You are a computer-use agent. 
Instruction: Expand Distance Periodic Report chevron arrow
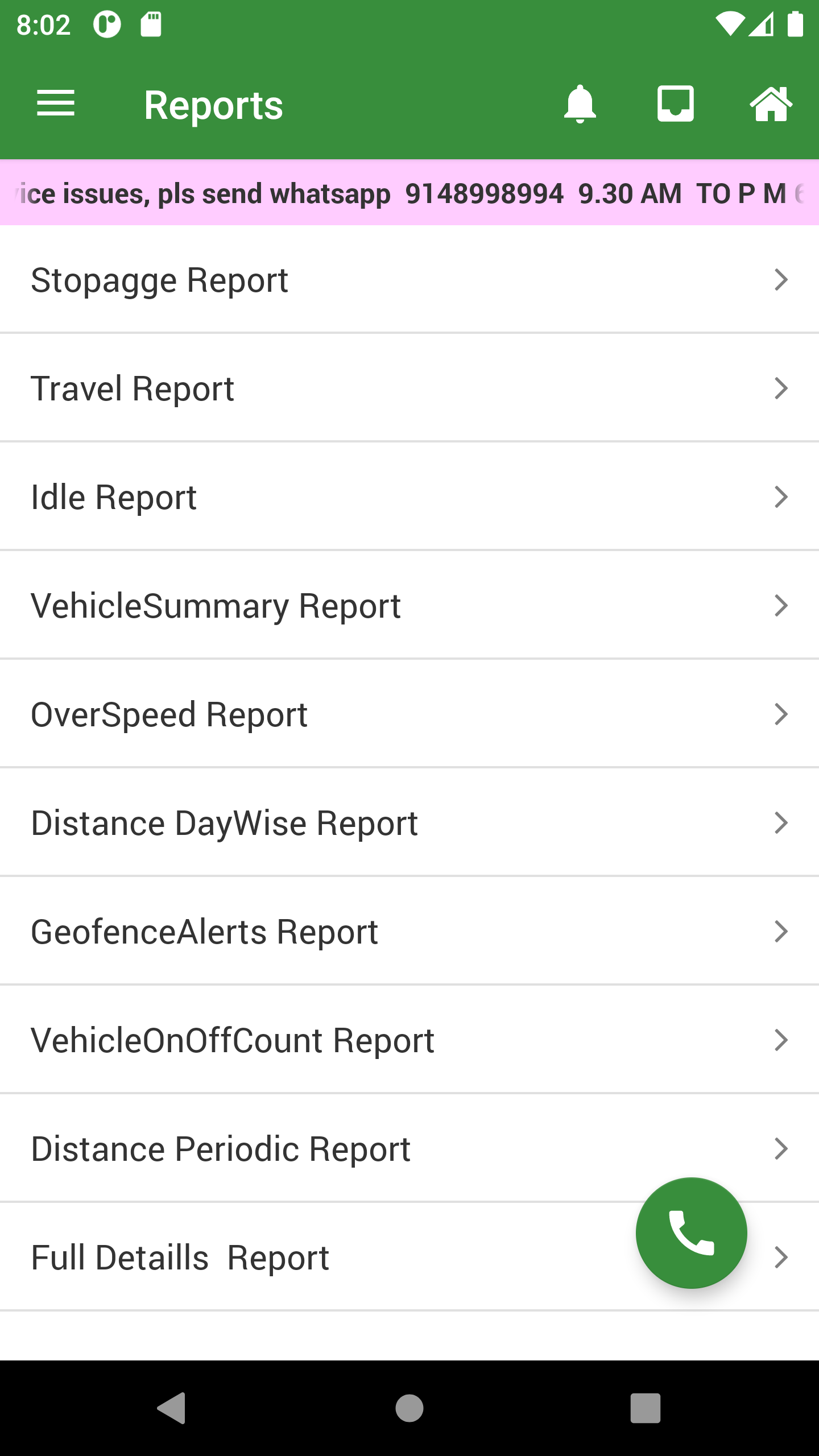781,1149
